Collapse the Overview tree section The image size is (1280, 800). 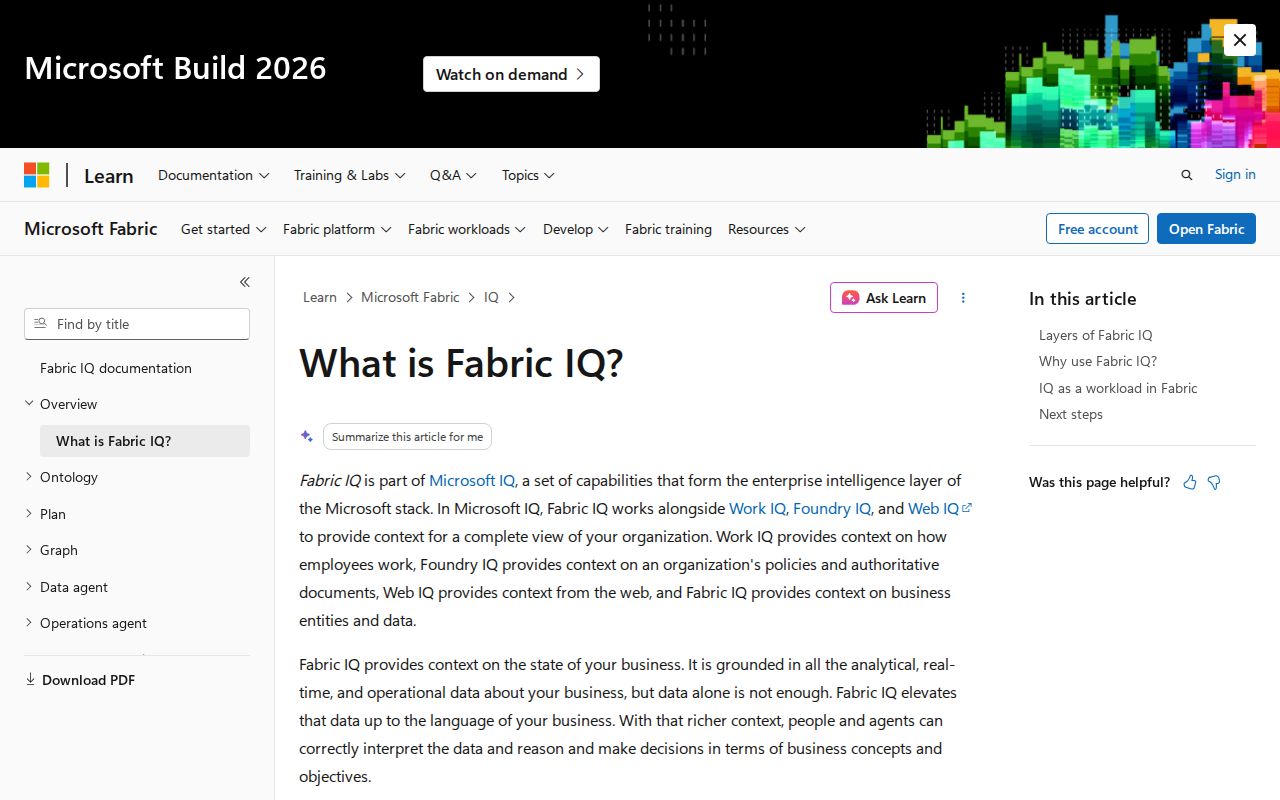click(x=29, y=404)
